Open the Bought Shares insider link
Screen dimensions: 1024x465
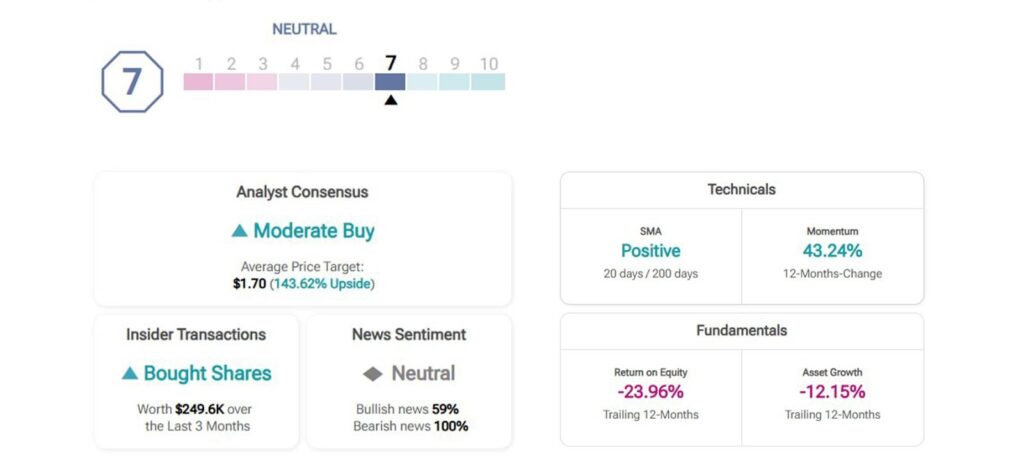[x=207, y=373]
